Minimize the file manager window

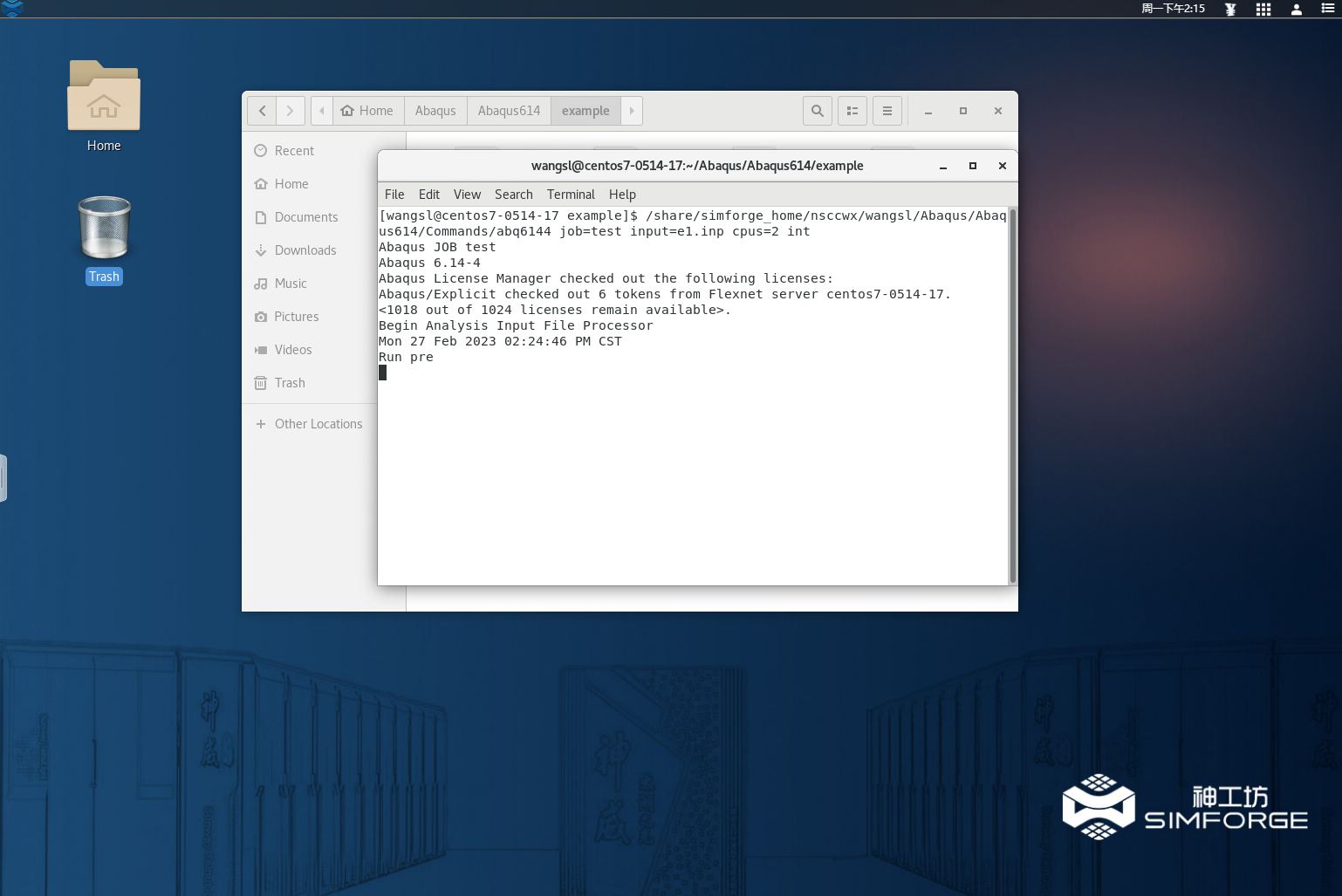(928, 112)
